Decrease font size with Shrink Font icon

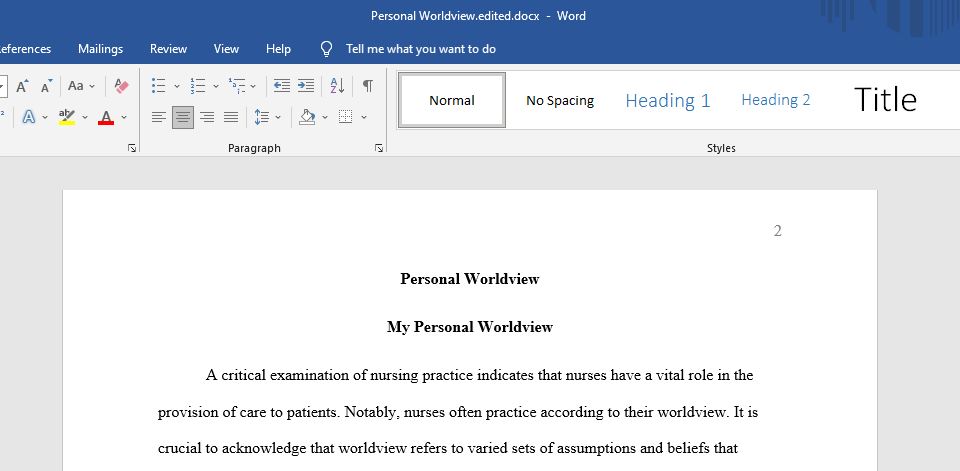point(47,86)
